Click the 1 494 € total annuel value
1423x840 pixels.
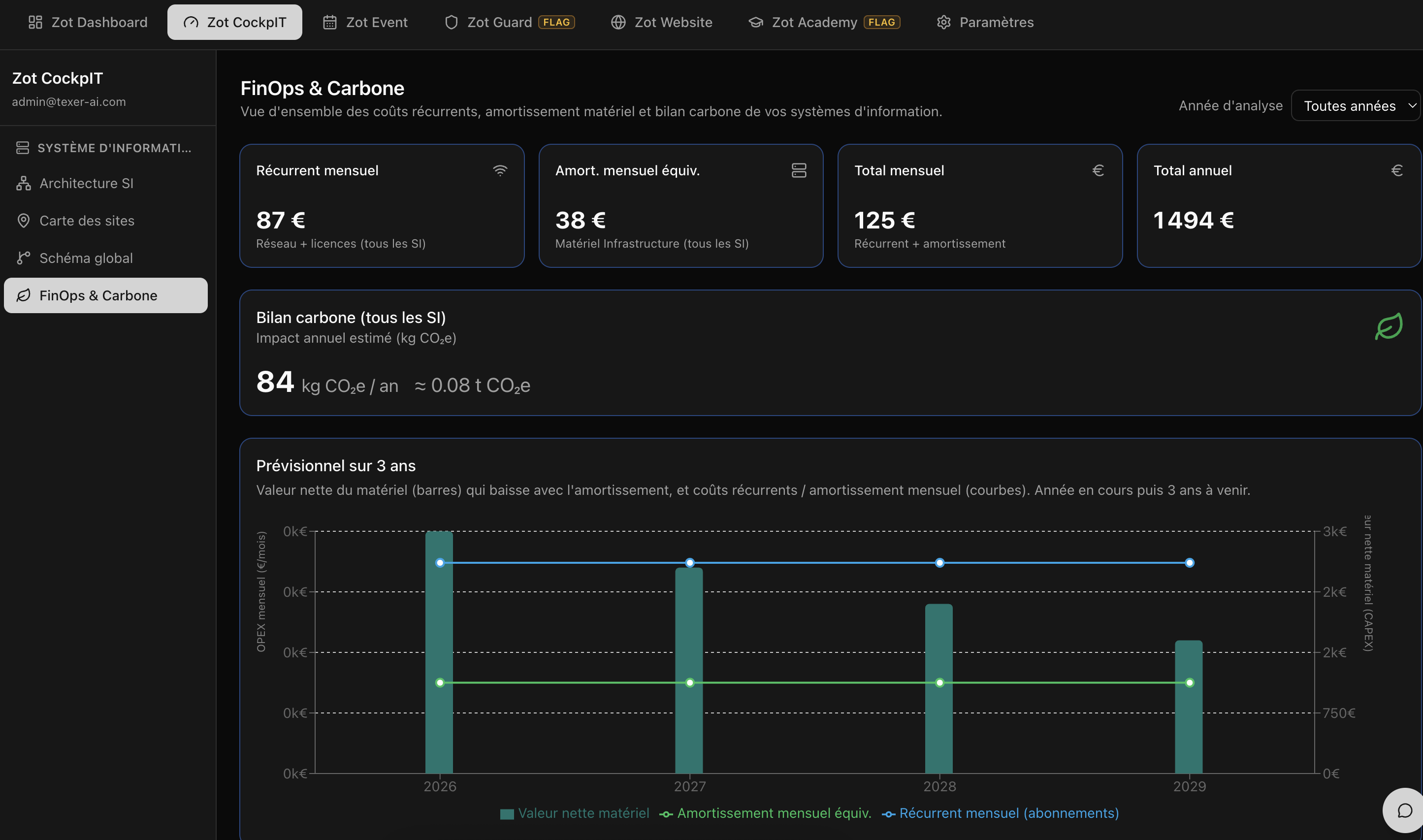tap(1194, 220)
